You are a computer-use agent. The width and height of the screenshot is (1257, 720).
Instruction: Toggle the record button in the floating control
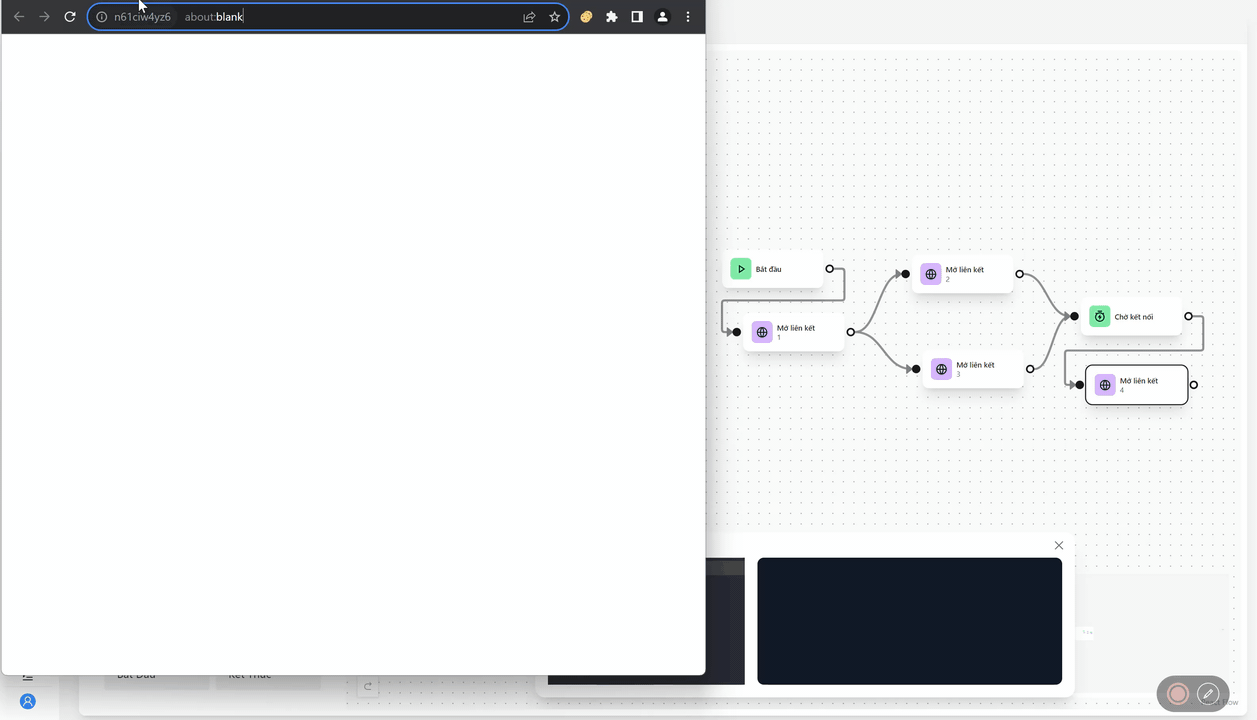(1178, 693)
